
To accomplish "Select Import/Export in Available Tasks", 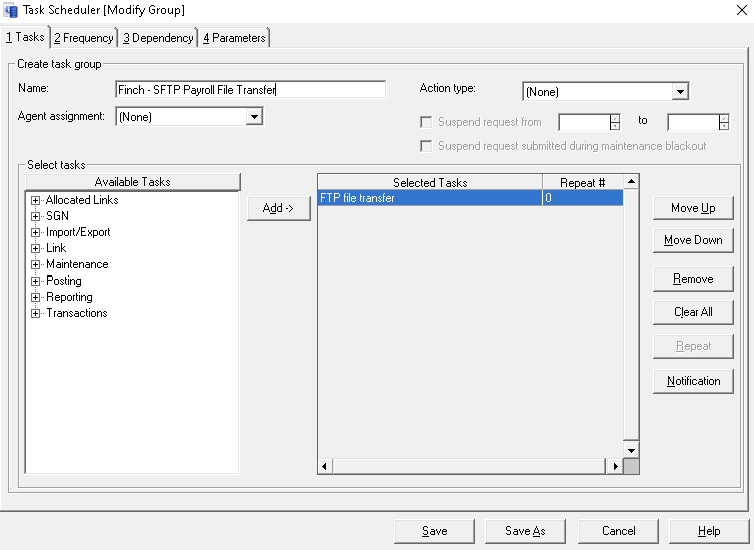I will (78, 232).
